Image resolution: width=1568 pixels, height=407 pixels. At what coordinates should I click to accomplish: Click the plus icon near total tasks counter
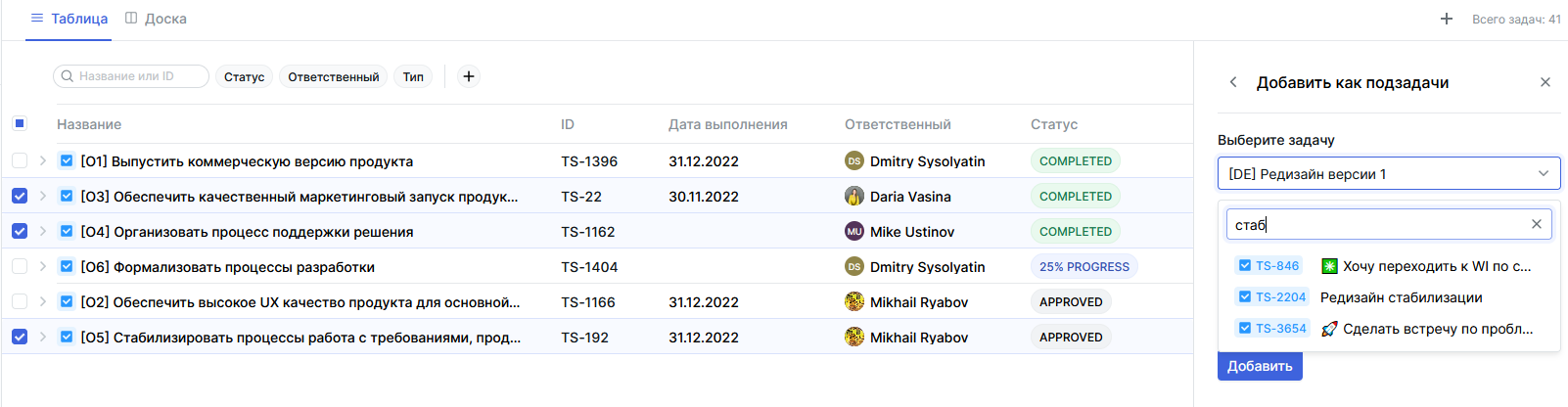(1447, 19)
